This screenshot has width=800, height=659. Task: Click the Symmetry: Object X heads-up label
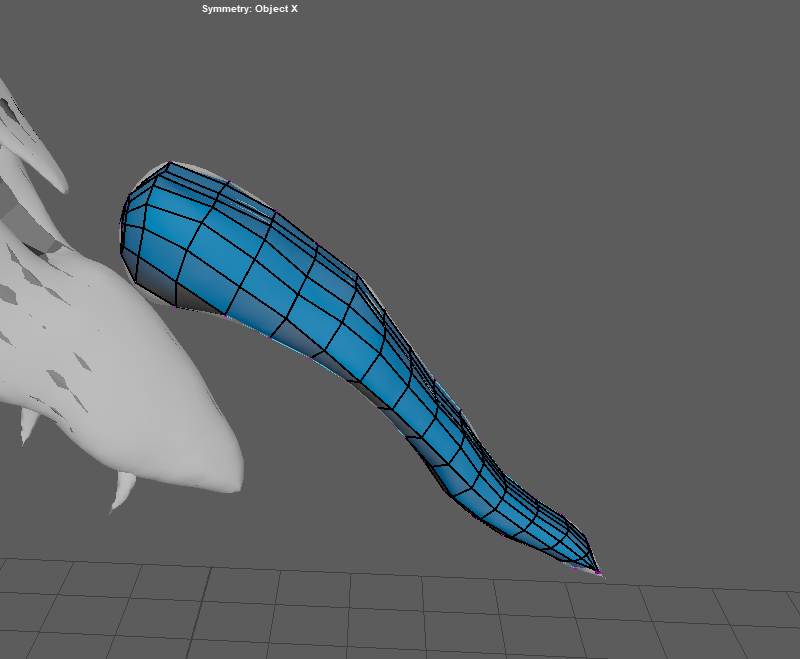tap(249, 8)
